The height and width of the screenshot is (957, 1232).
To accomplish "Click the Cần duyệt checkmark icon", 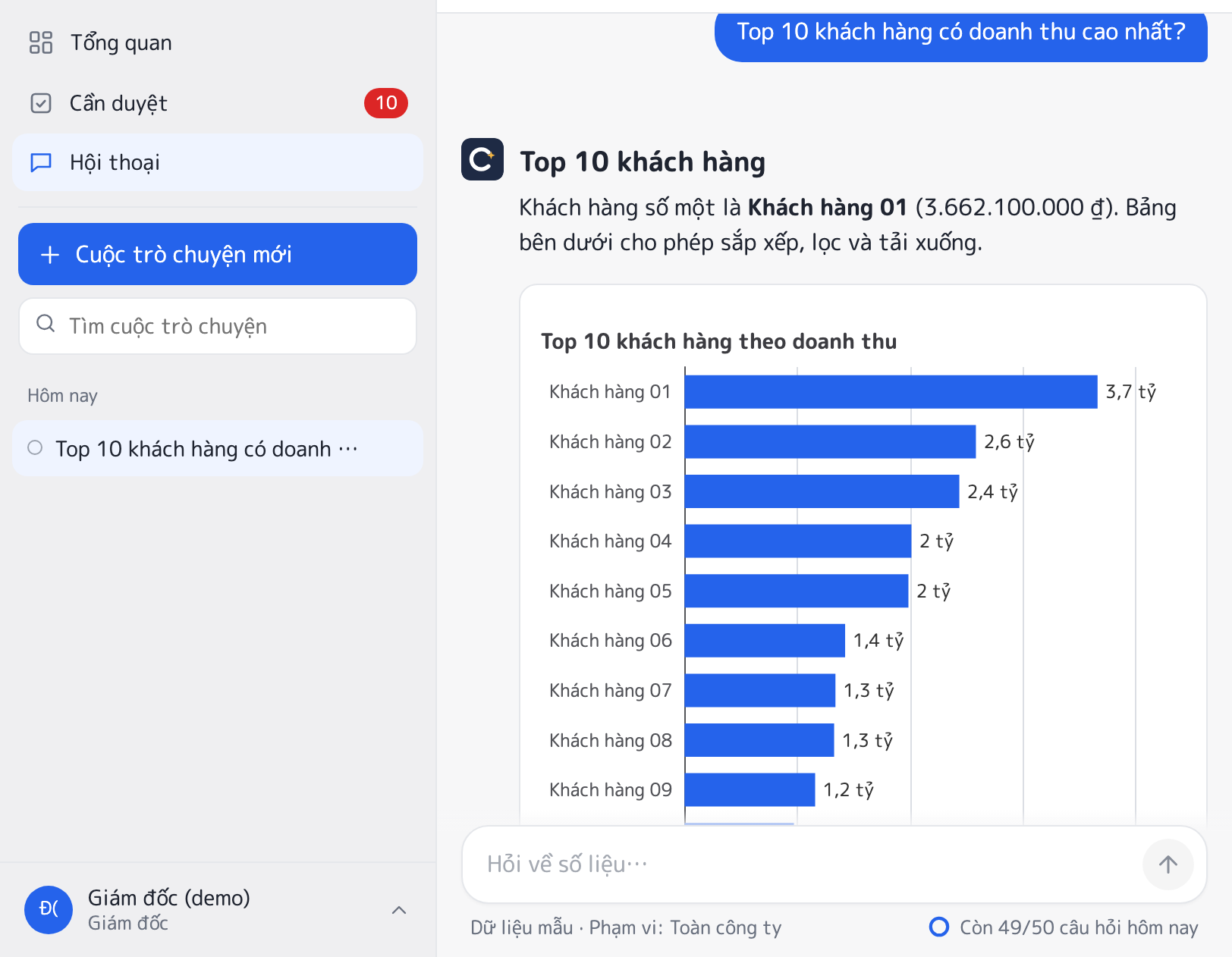I will 41,103.
